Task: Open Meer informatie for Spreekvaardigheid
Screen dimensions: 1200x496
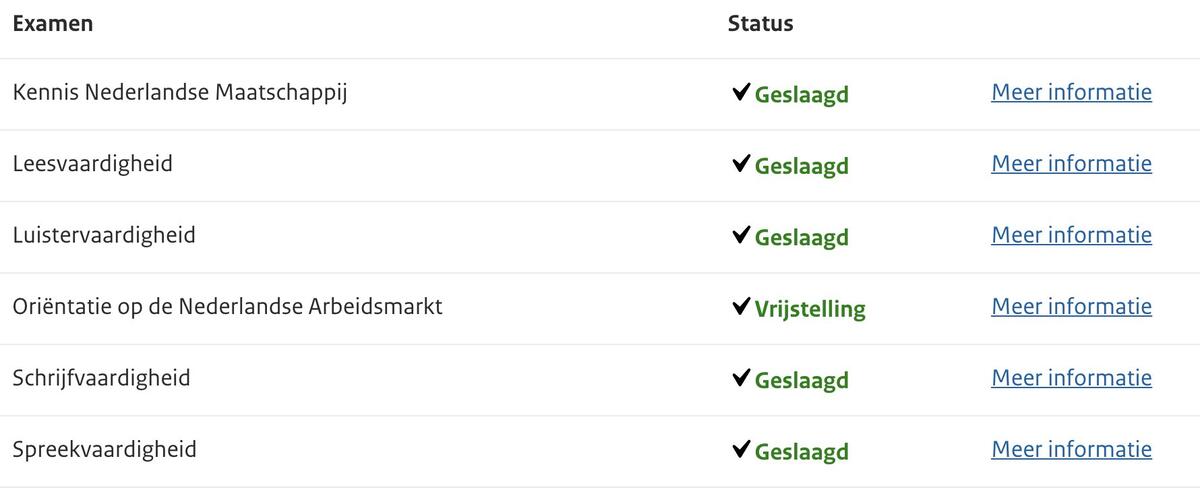Action: tap(1071, 450)
